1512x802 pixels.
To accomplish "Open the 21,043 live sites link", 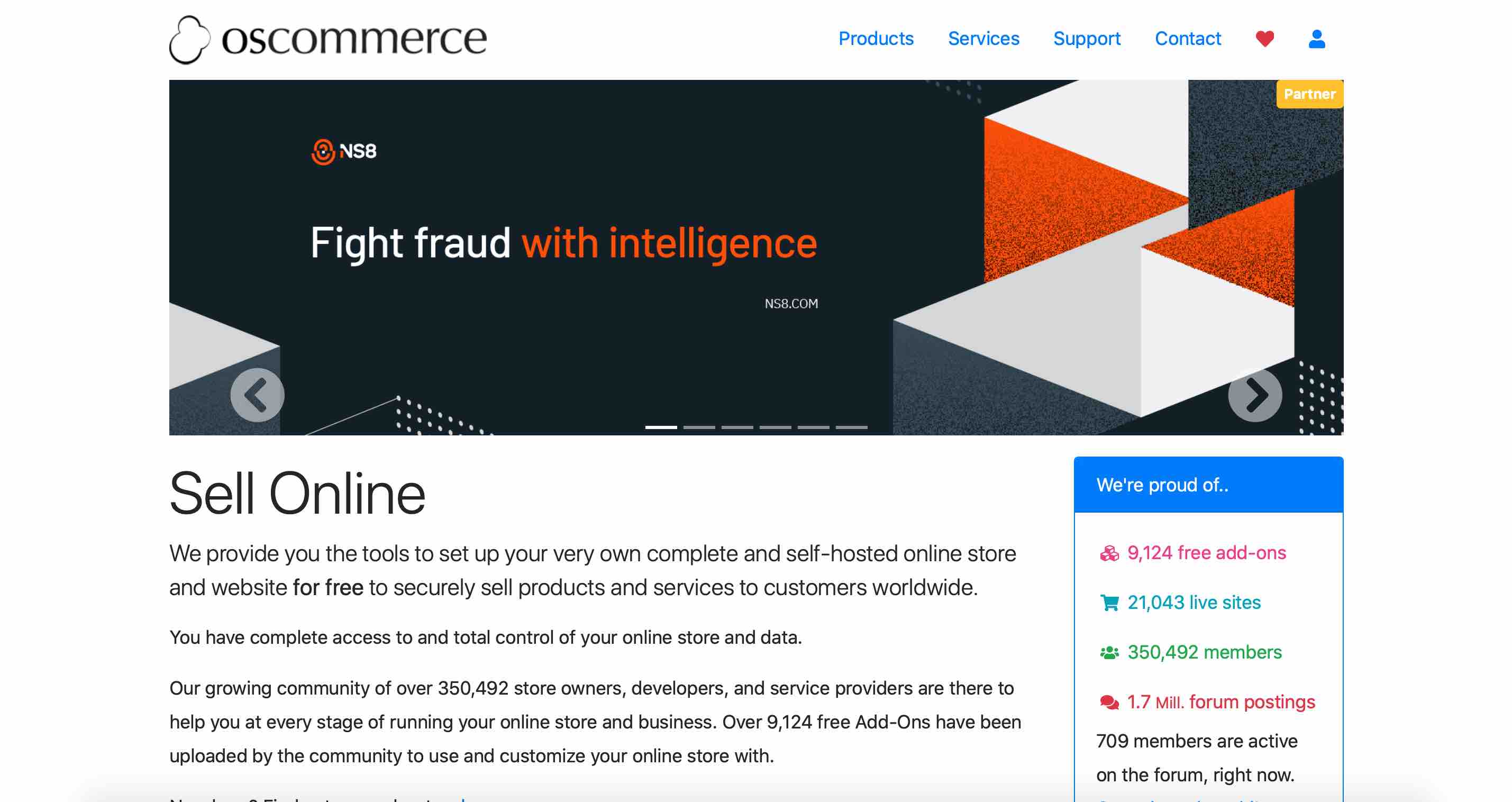I will (1194, 603).
